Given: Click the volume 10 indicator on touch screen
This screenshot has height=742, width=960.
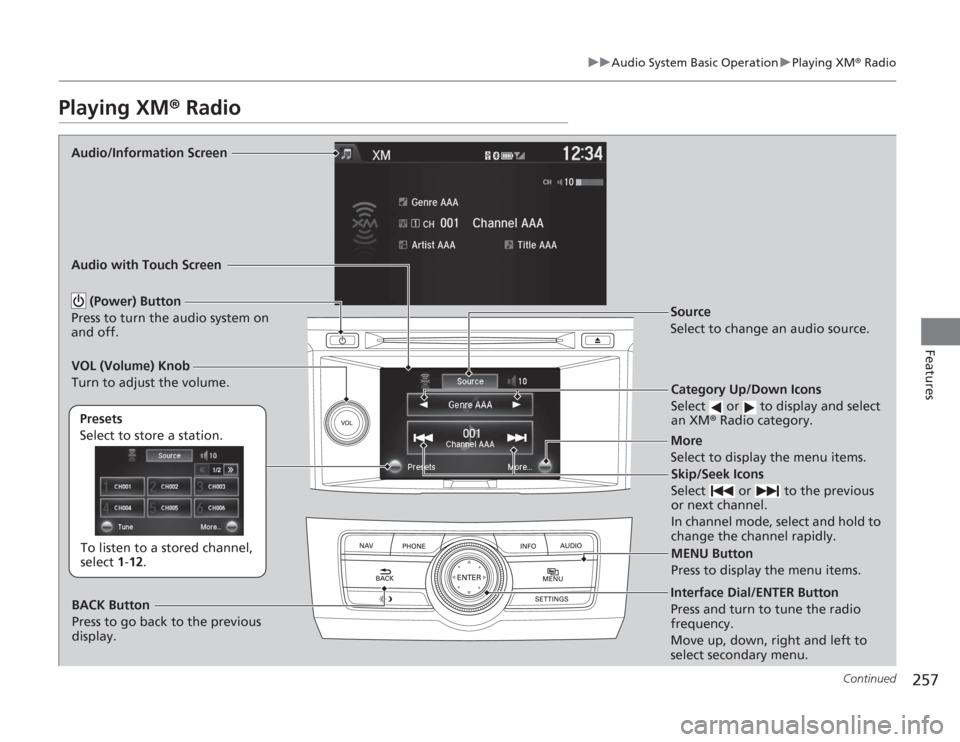Looking at the screenshot, I should [517, 381].
